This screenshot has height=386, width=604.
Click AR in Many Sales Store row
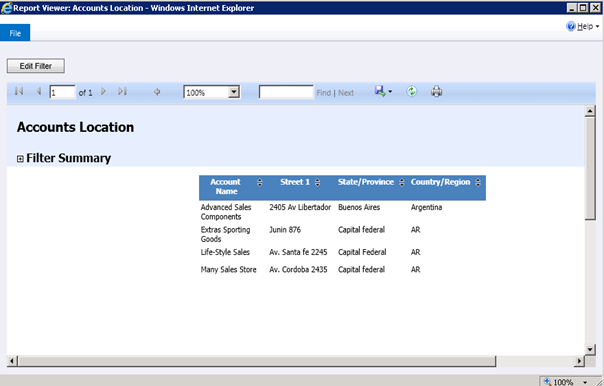(x=416, y=270)
